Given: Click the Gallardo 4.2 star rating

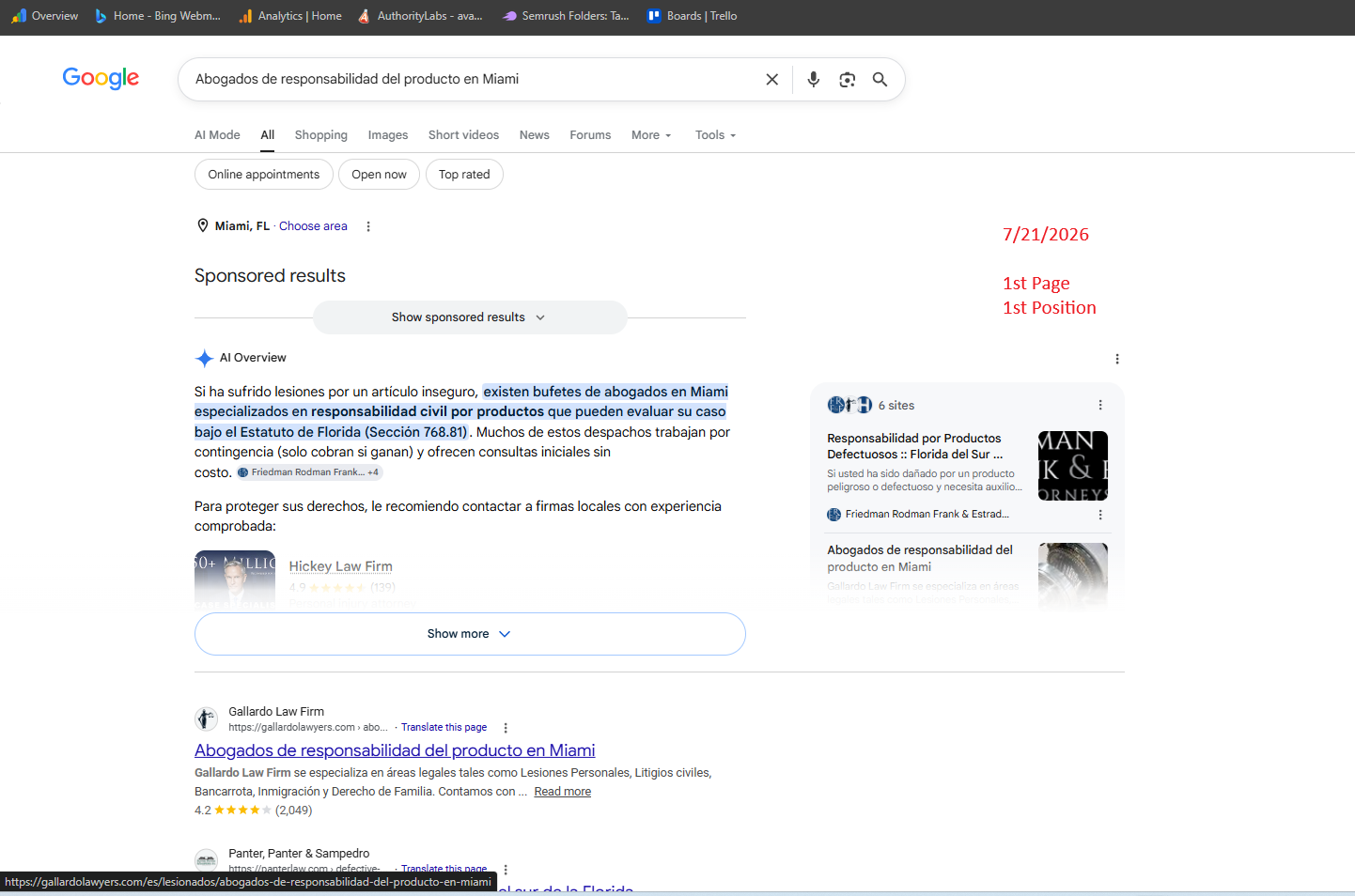Looking at the screenshot, I should [253, 811].
